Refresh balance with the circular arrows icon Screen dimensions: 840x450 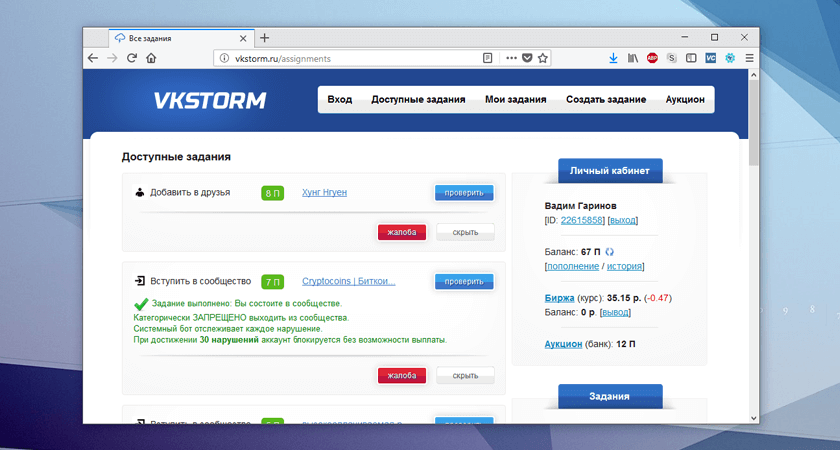609,252
